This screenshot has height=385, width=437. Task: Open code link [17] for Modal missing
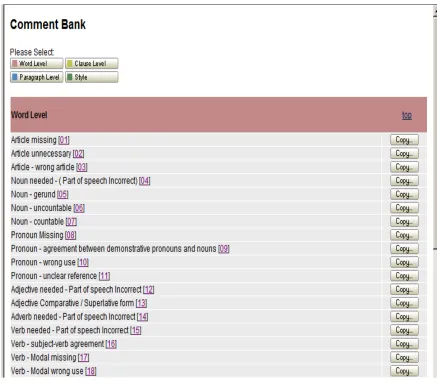(84, 358)
